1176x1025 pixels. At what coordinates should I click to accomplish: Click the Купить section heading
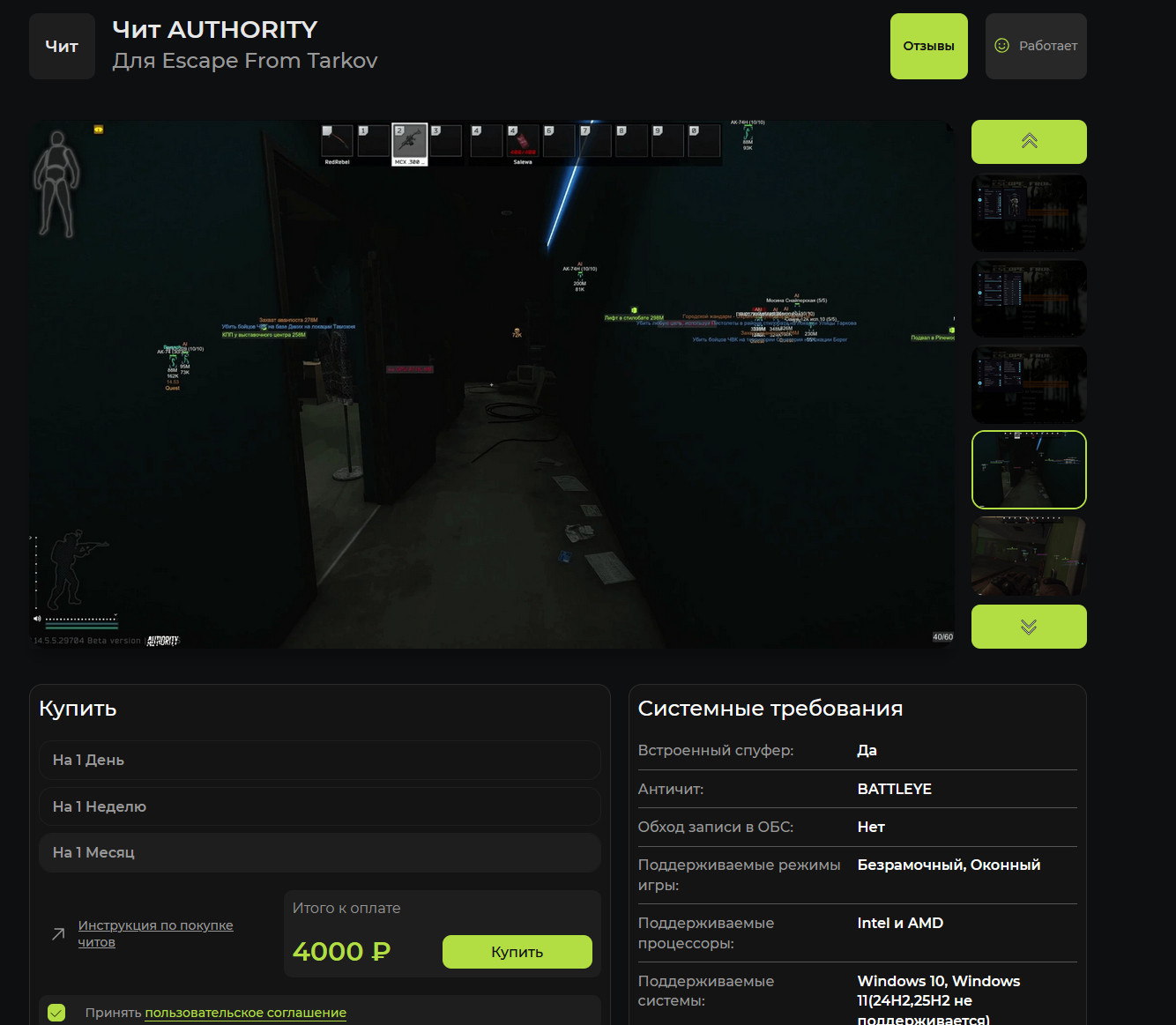point(78,709)
